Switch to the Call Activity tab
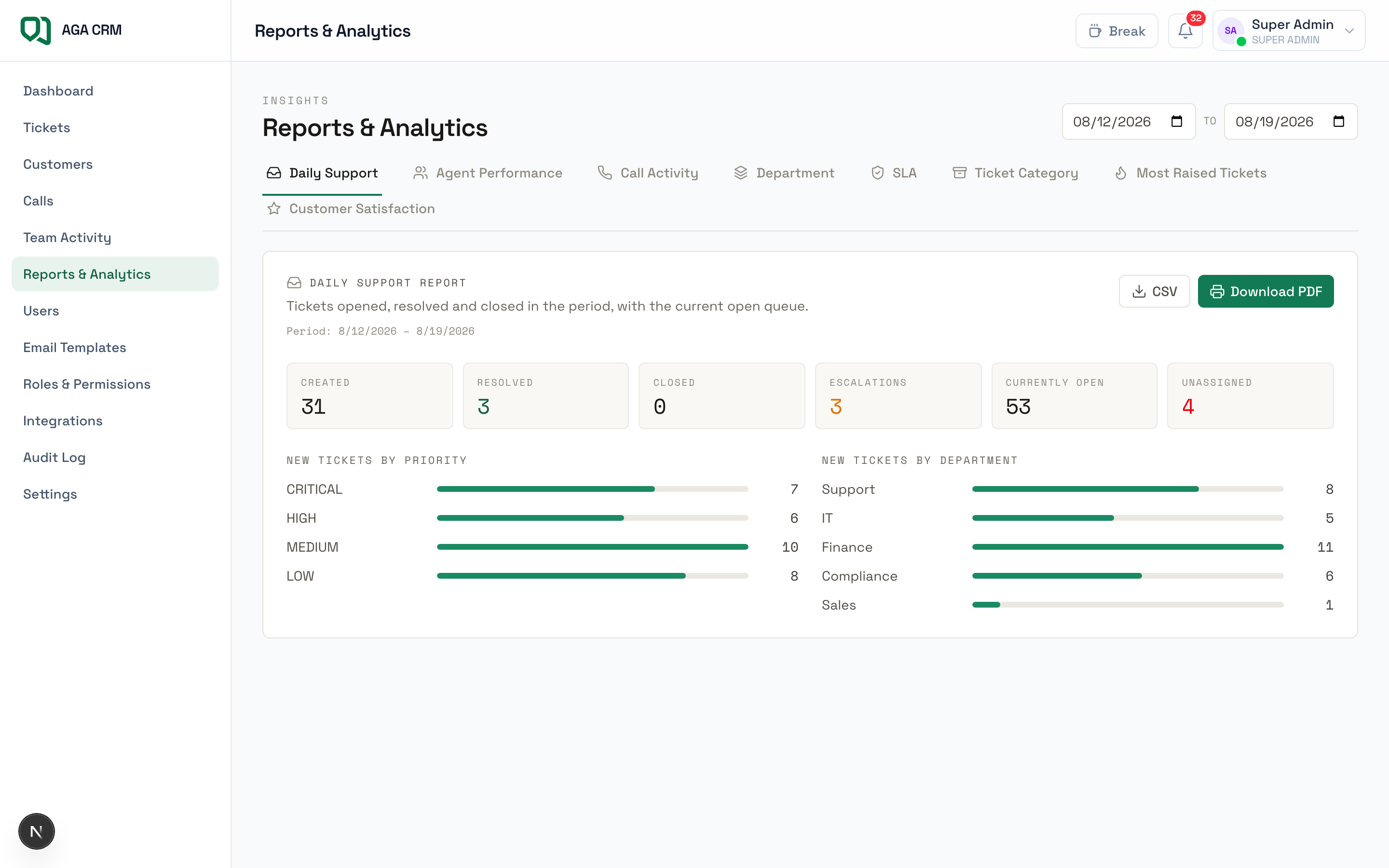The width and height of the screenshot is (1389, 868). [648, 173]
